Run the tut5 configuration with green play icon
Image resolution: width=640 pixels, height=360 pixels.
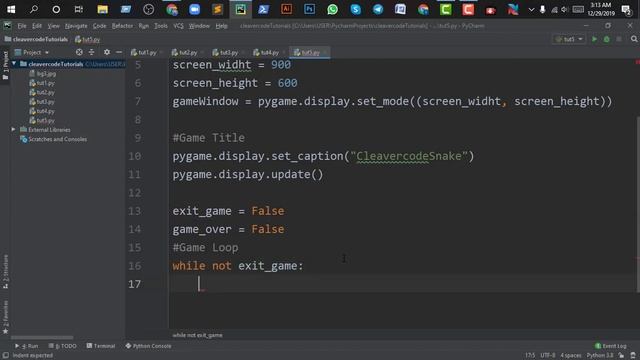click(x=594, y=39)
